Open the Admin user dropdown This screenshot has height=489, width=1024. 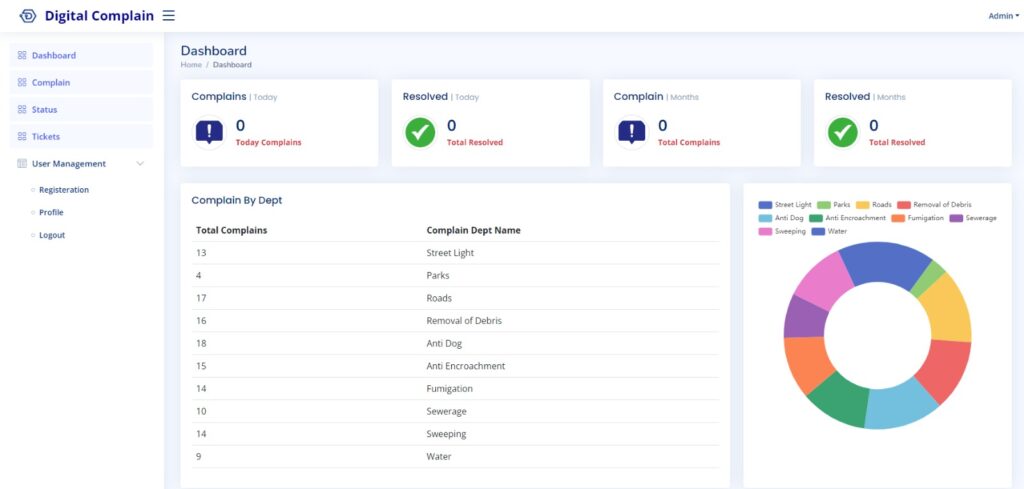[x=1003, y=16]
